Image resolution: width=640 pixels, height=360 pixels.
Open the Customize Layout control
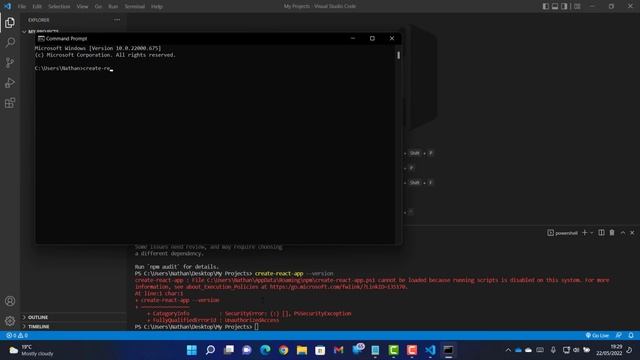tap(577, 6)
